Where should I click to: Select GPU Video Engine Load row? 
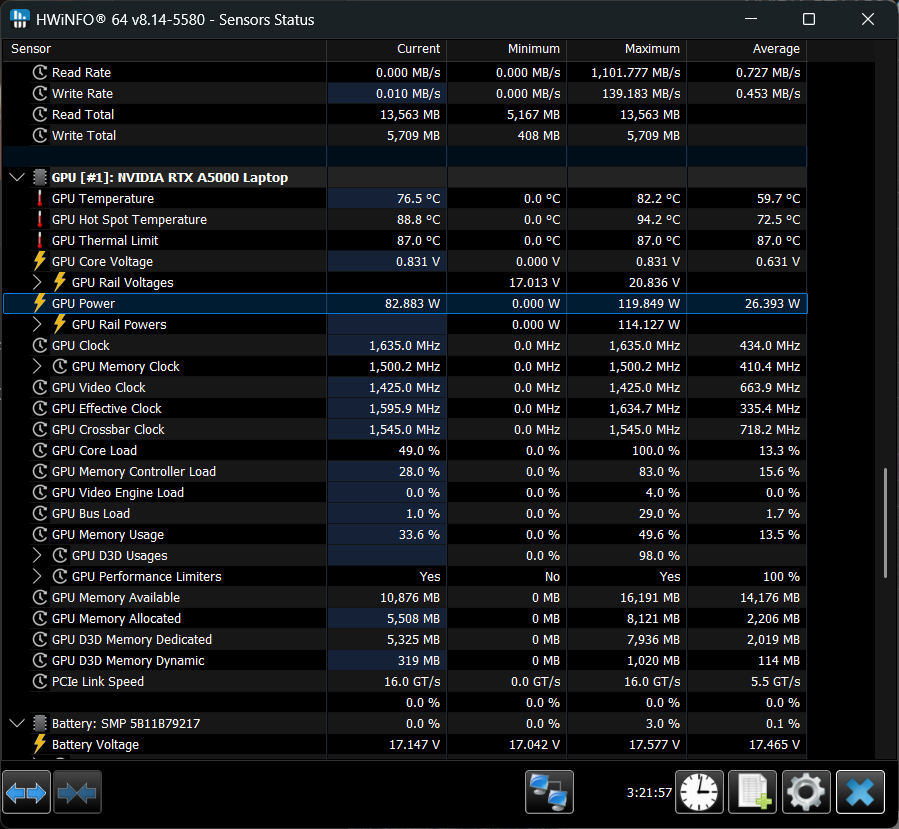(405, 492)
